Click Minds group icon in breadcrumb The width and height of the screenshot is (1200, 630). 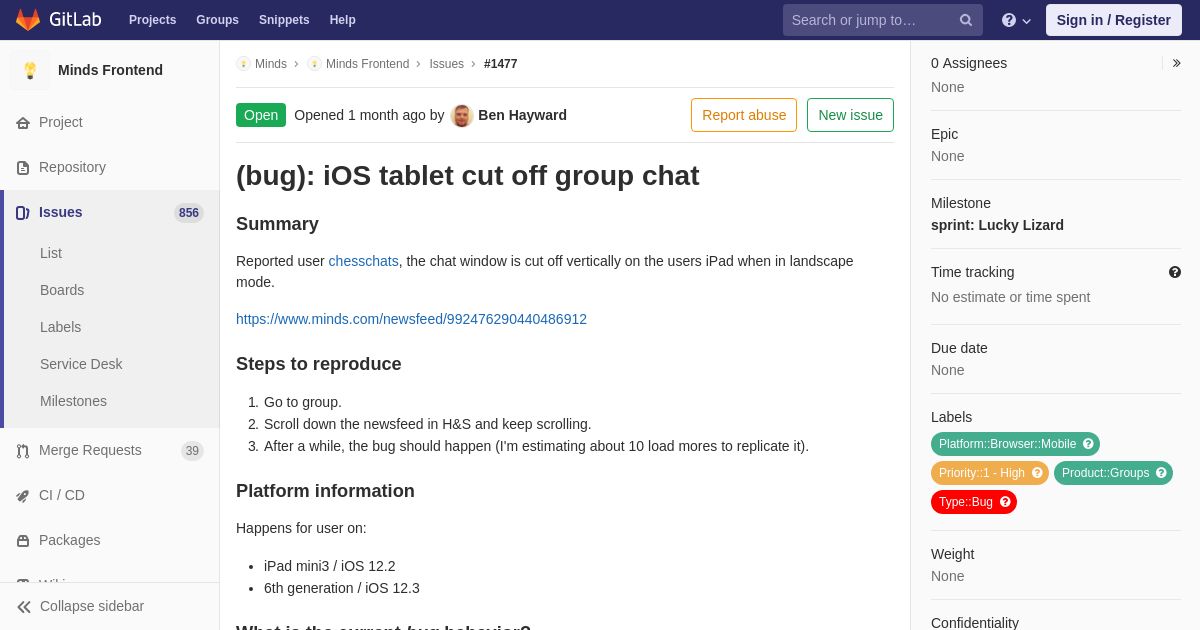click(x=243, y=64)
